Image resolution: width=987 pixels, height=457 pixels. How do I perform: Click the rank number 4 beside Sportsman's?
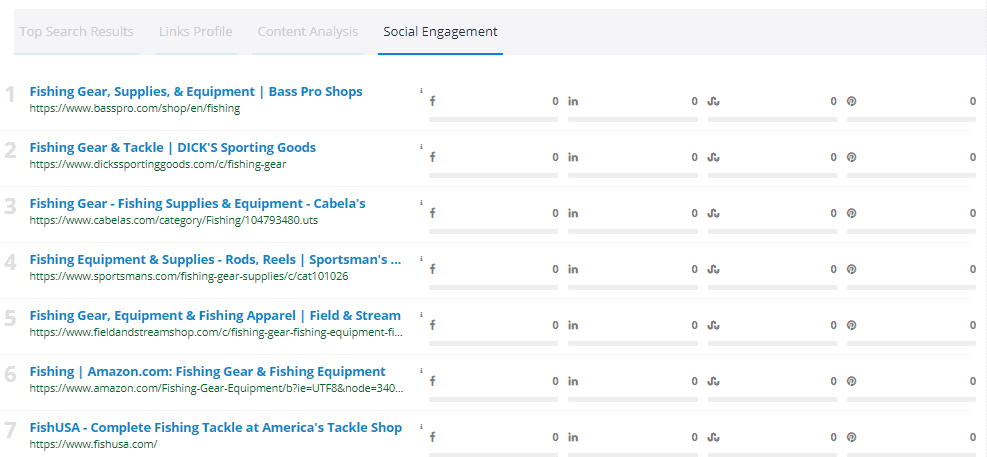click(10, 263)
